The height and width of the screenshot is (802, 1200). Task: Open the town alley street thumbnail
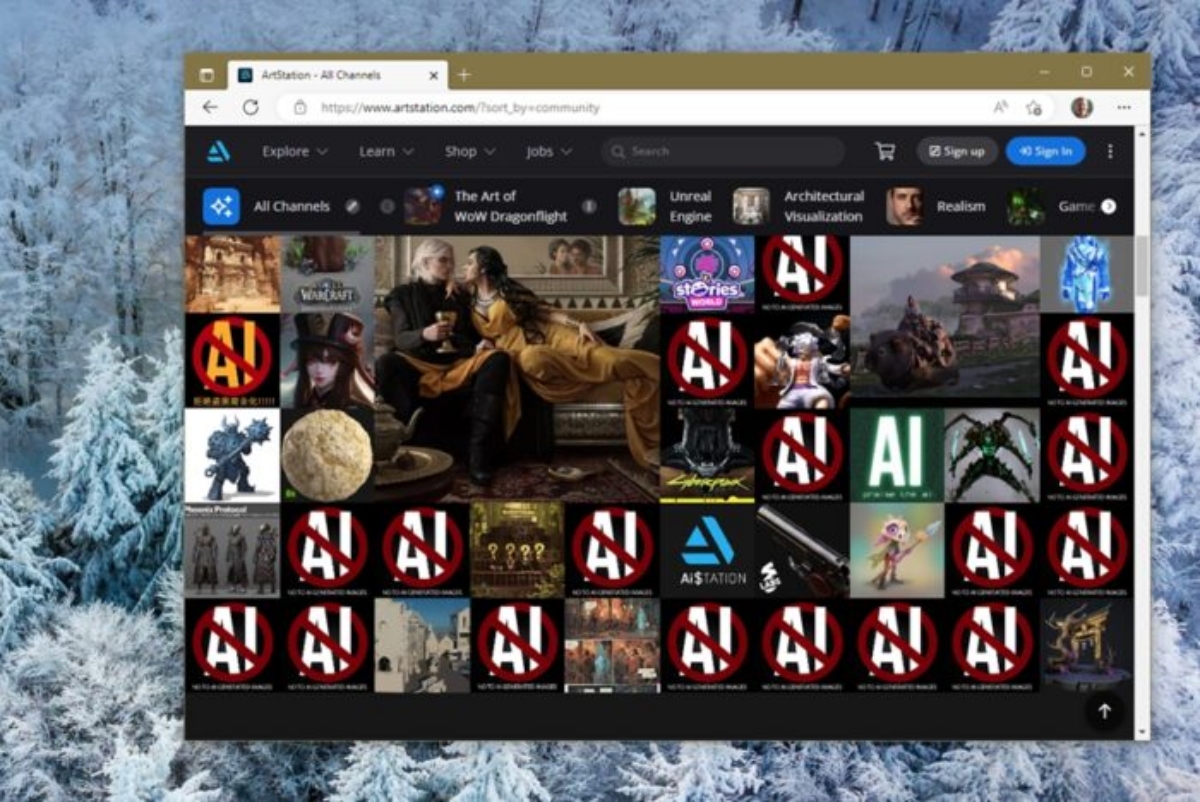coord(422,645)
